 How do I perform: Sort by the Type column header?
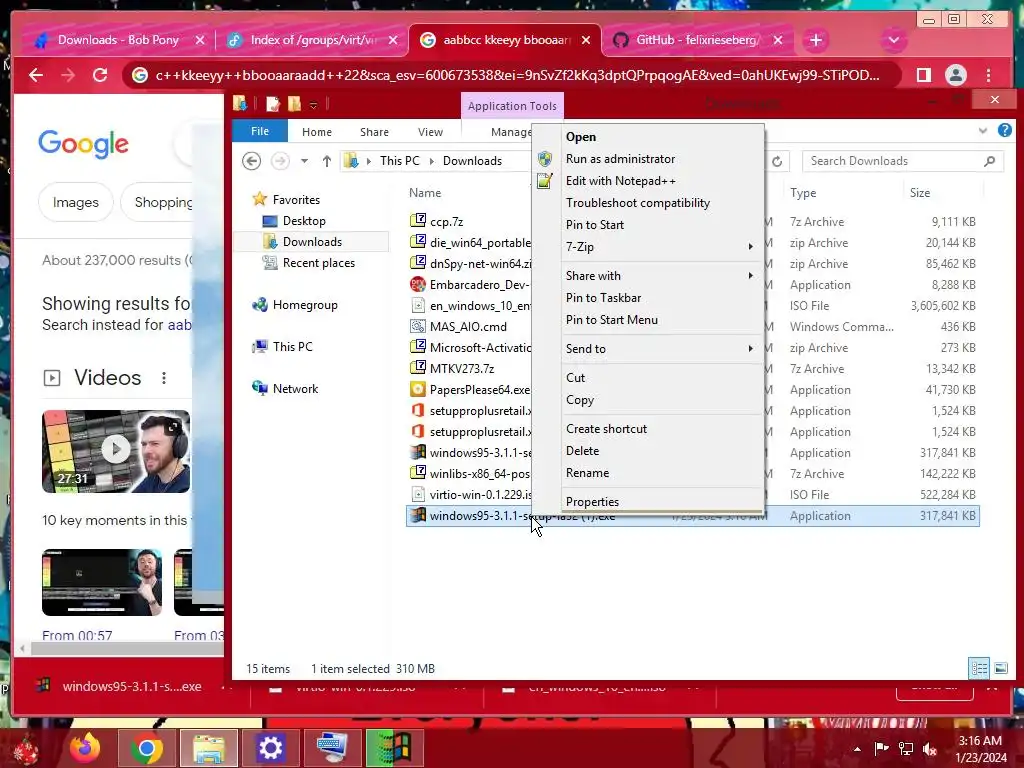pos(803,193)
